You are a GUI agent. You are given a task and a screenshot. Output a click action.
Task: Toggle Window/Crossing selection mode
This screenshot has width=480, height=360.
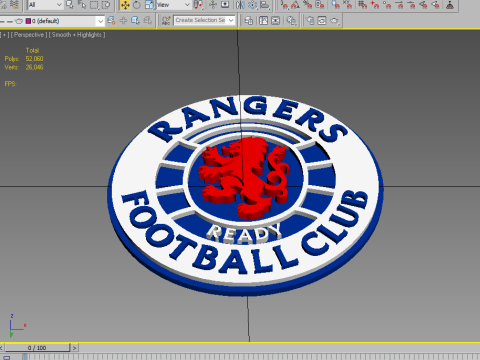point(106,5)
